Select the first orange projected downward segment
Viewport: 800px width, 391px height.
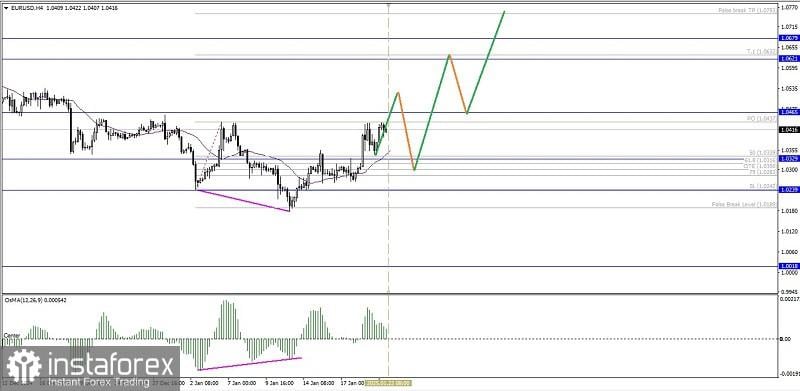[406, 131]
